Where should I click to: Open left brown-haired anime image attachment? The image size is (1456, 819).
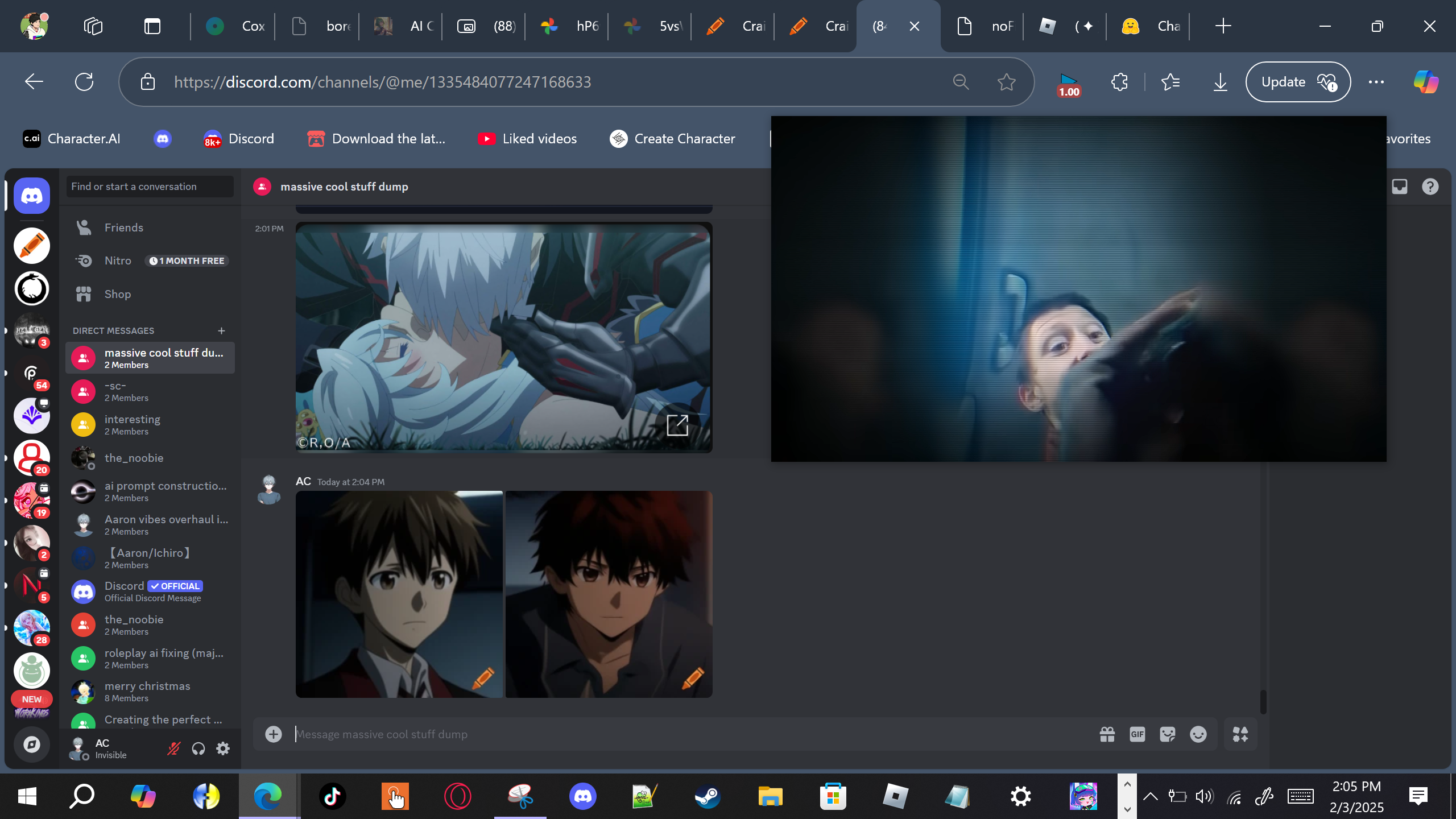pos(399,594)
